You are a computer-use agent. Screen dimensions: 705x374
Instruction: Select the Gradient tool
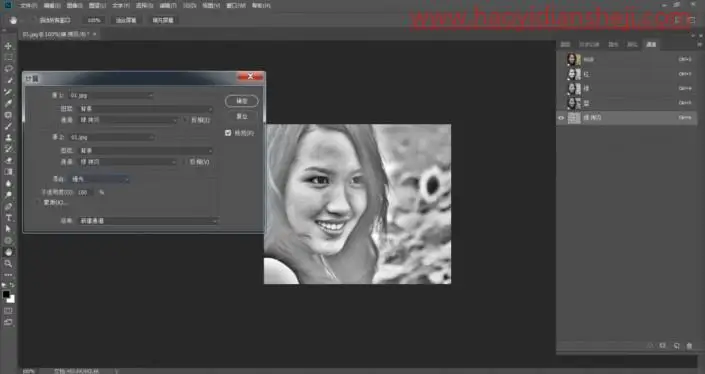point(8,172)
